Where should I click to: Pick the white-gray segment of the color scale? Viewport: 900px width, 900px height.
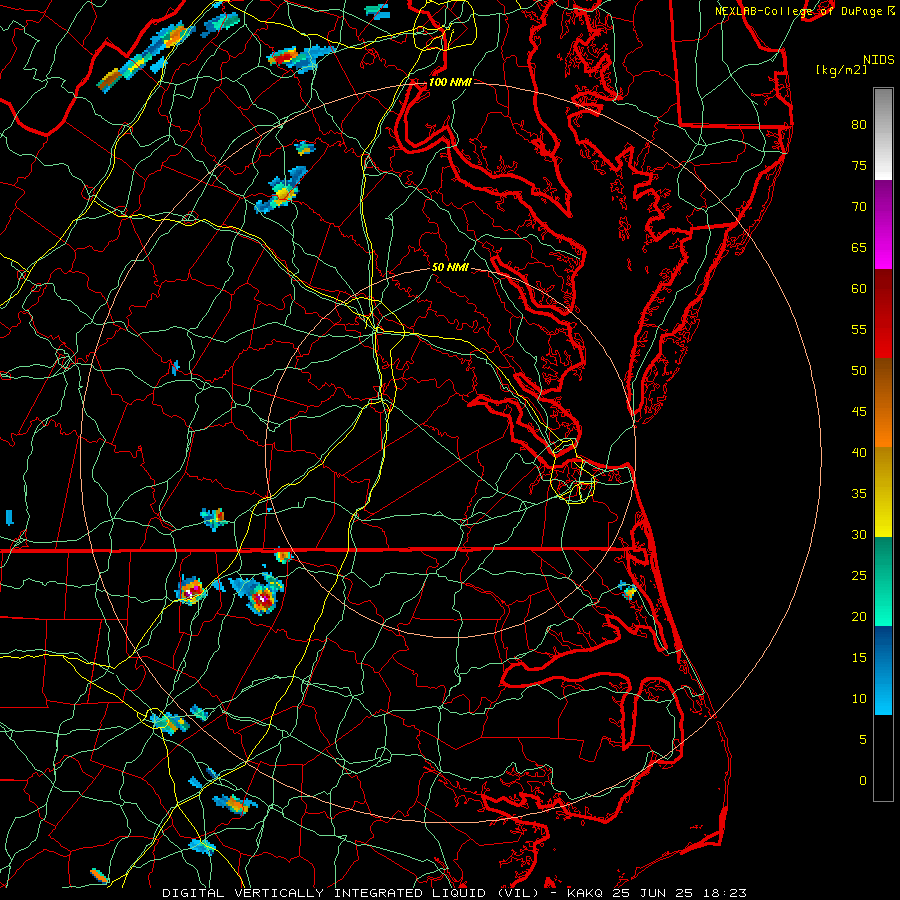883,134
